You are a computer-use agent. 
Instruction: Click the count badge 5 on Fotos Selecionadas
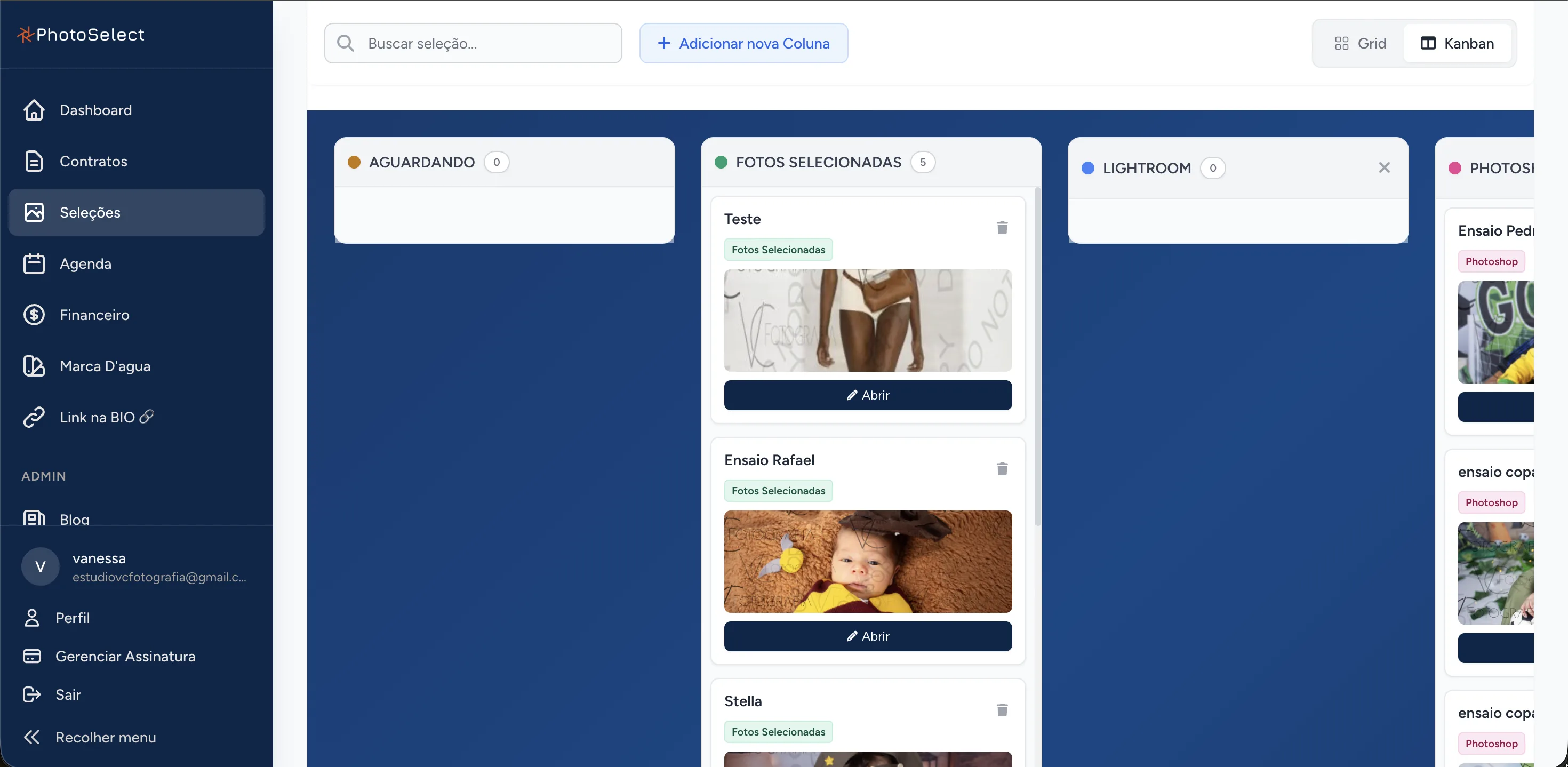922,162
